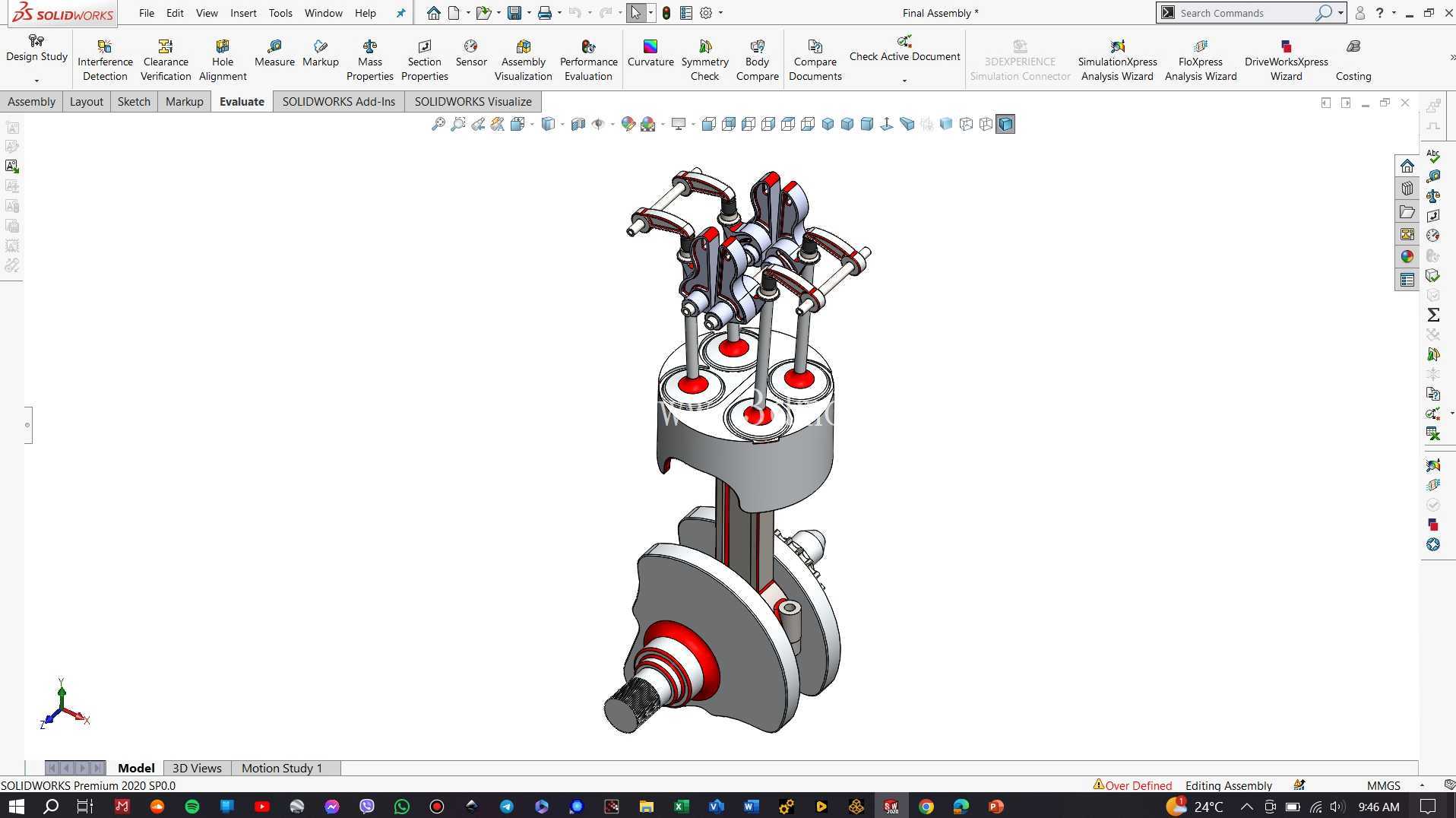This screenshot has width=1456, height=818.
Task: Switch to the Sketch tab
Action: 134,101
